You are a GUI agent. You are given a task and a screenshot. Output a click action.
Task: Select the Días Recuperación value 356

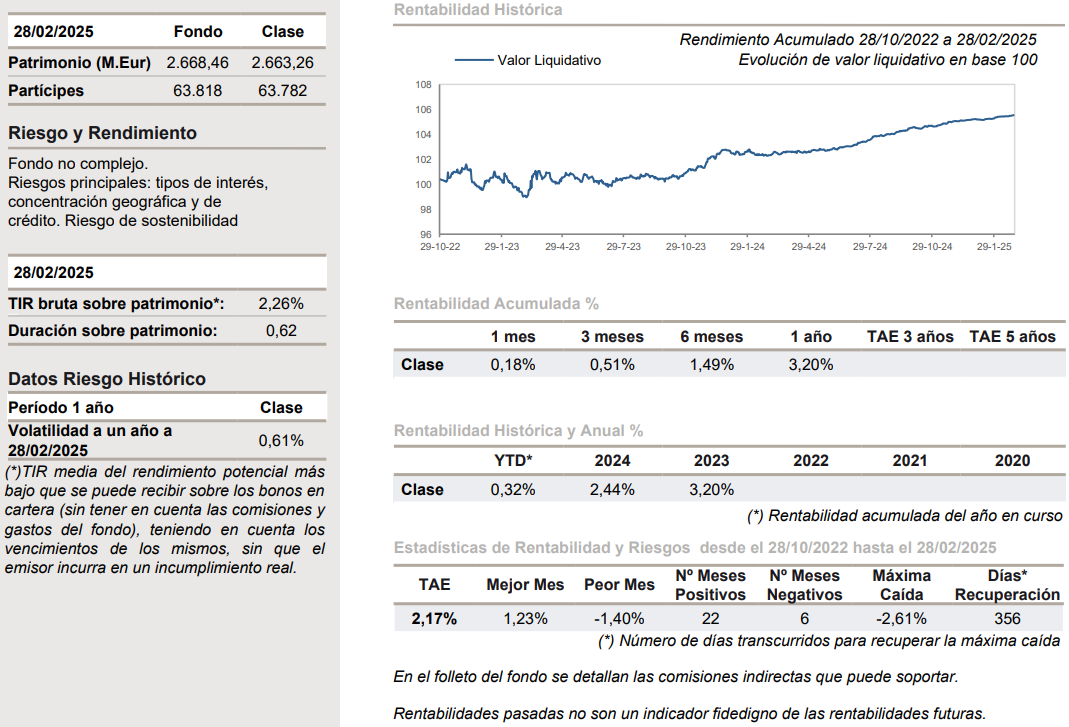[1007, 619]
